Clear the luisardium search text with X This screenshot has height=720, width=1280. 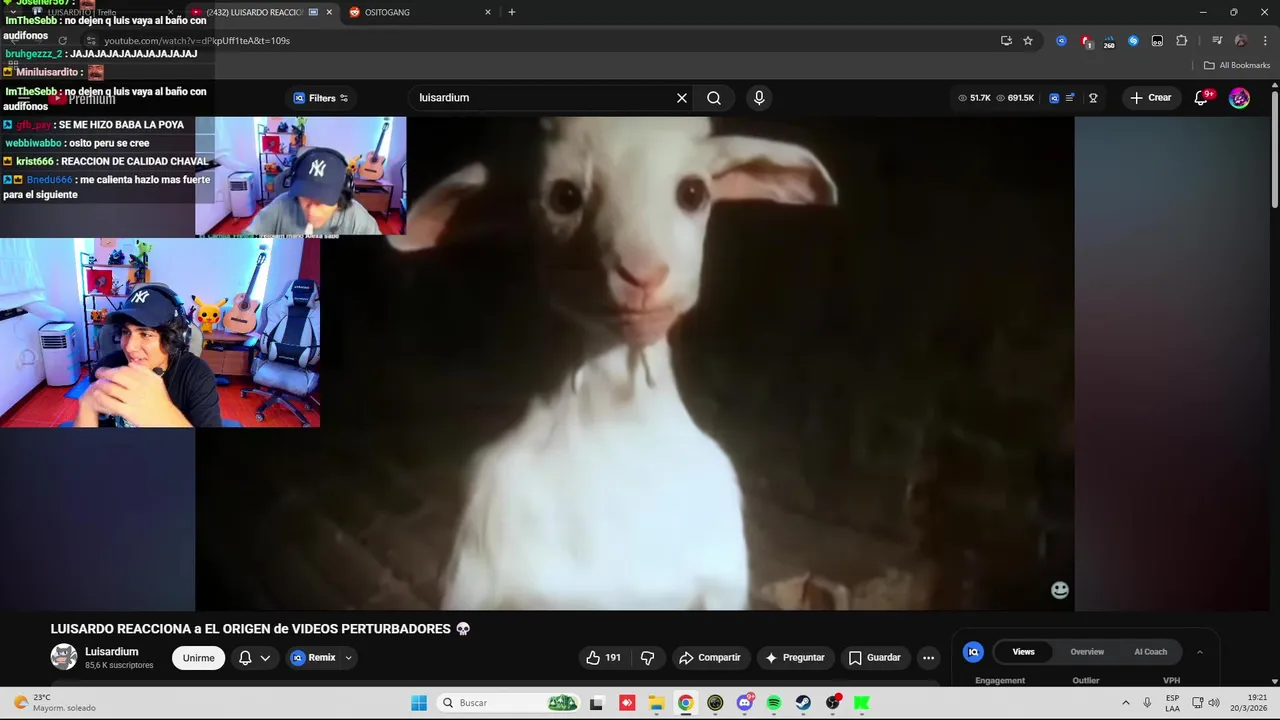coord(682,98)
